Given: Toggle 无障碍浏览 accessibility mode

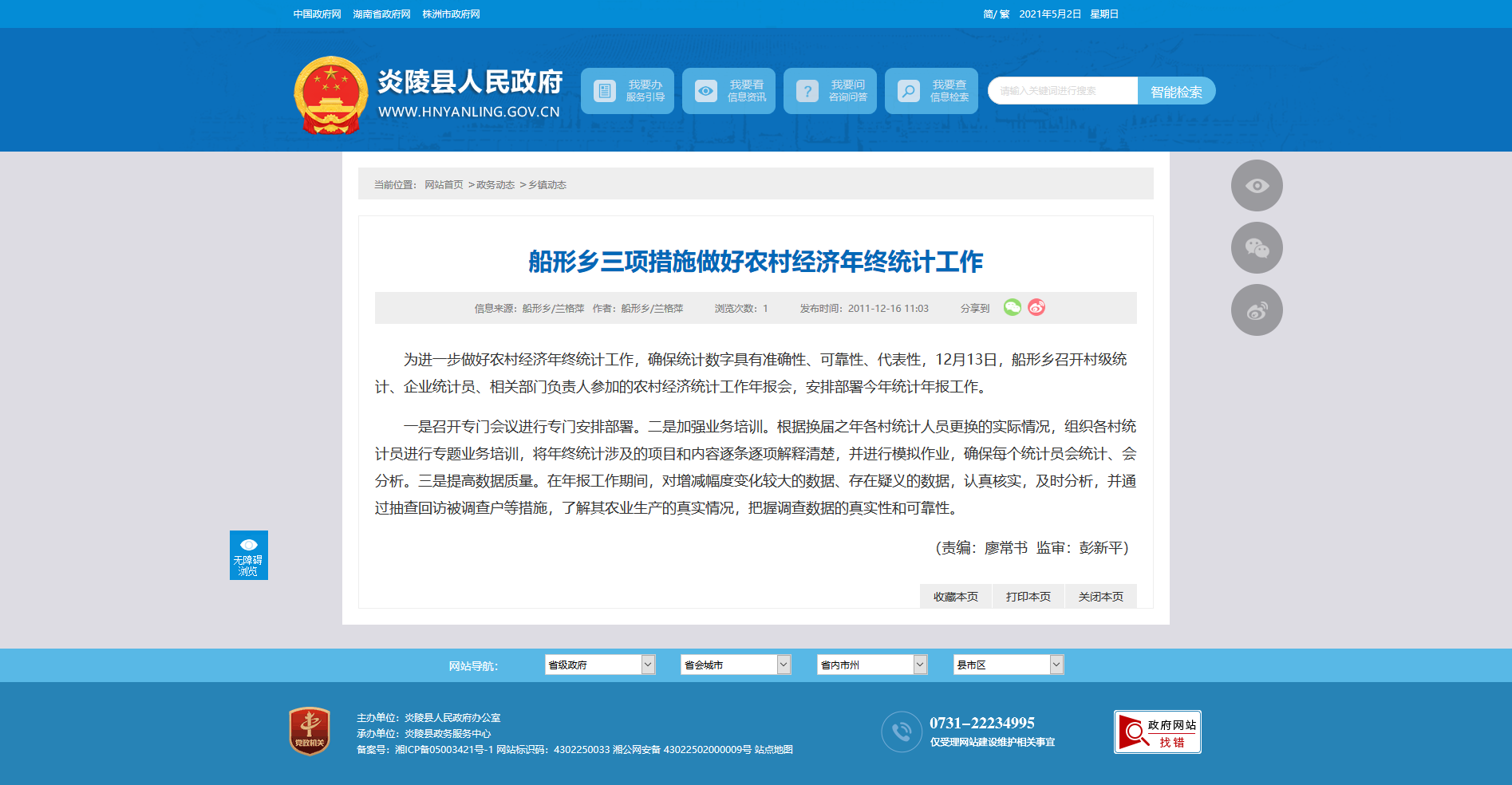Looking at the screenshot, I should coord(248,555).
